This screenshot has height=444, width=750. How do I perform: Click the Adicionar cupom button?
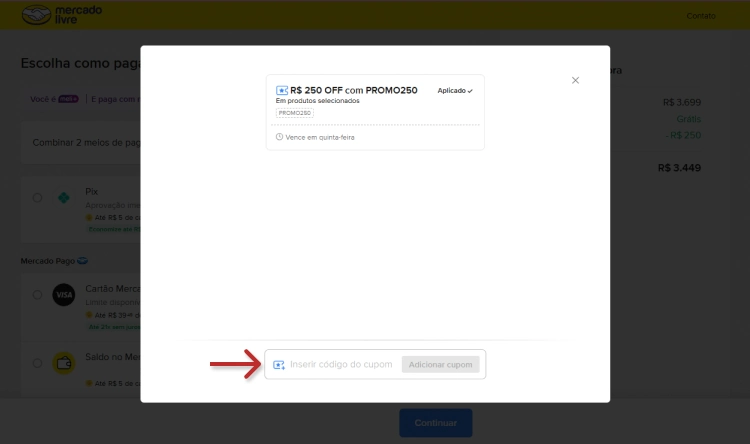(441, 365)
